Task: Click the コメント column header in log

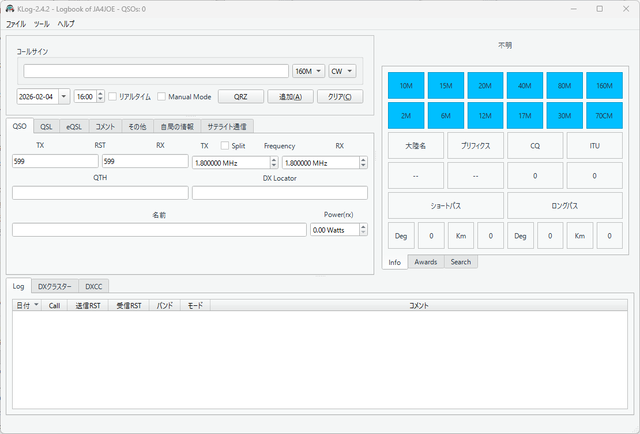Action: pos(419,305)
